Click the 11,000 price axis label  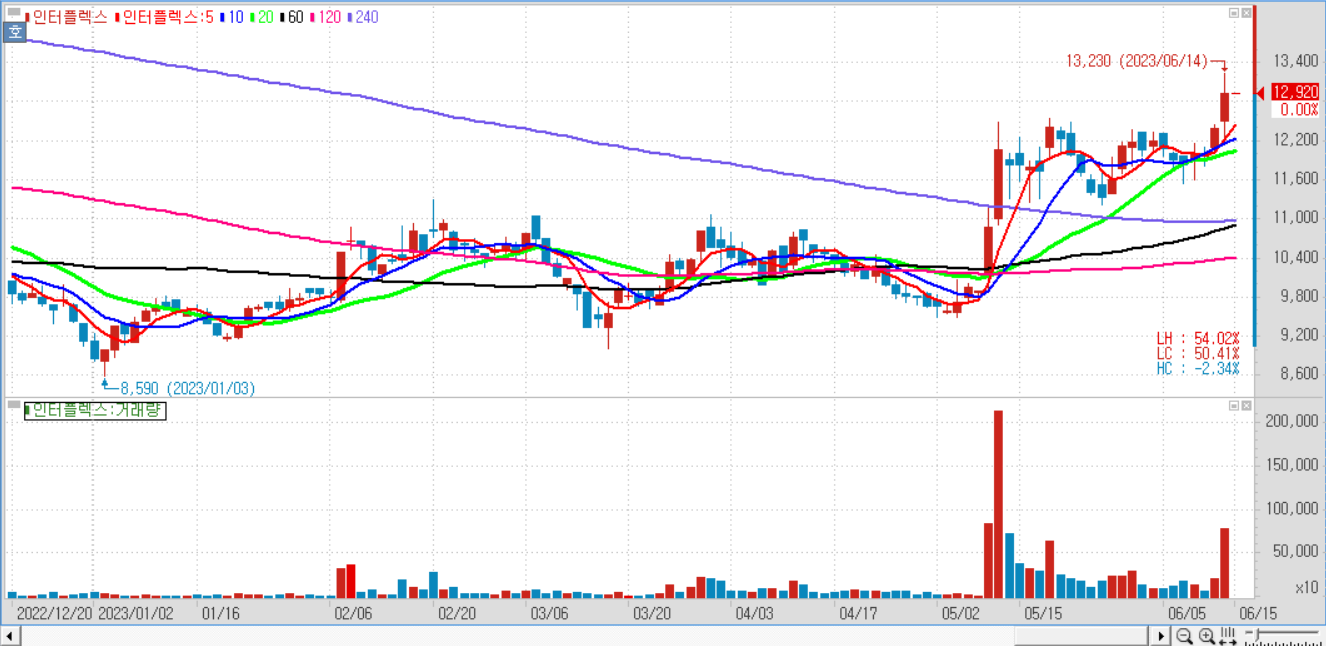click(x=1295, y=217)
